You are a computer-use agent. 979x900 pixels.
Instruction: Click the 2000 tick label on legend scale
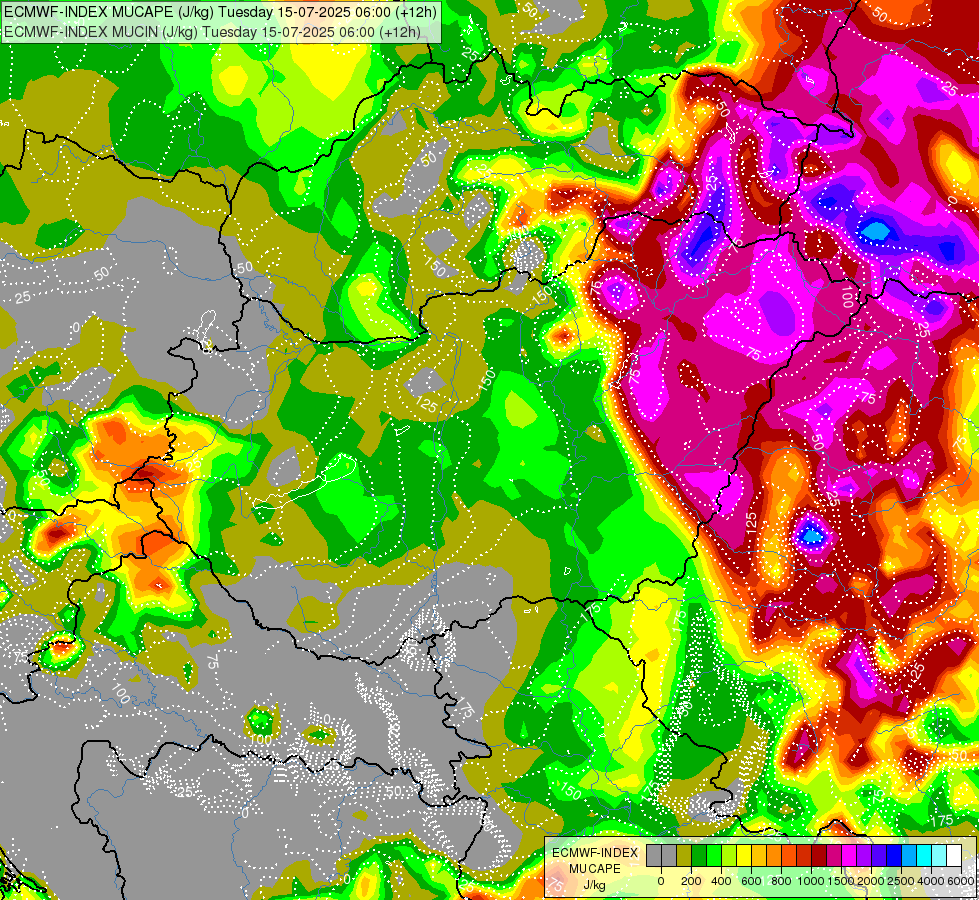pyautogui.click(x=871, y=881)
